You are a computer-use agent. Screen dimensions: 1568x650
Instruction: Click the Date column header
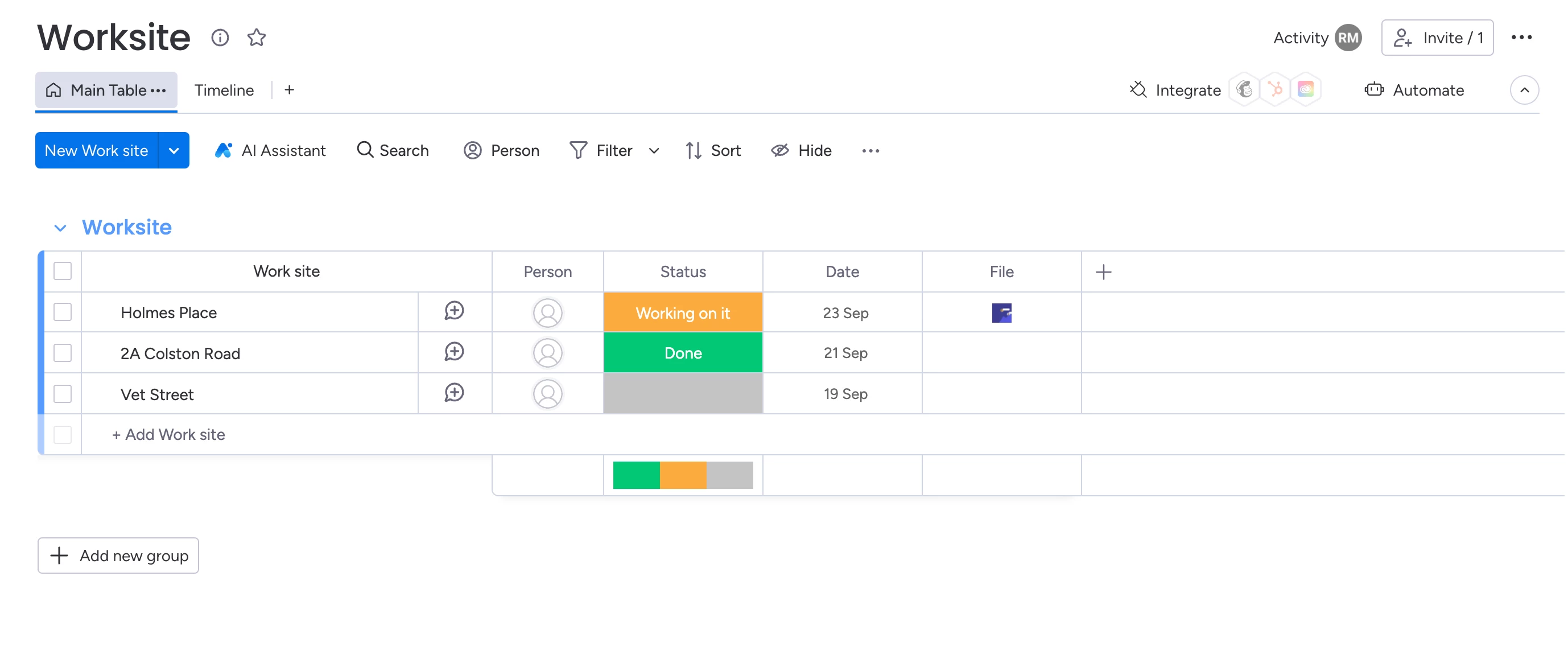pyautogui.click(x=843, y=271)
